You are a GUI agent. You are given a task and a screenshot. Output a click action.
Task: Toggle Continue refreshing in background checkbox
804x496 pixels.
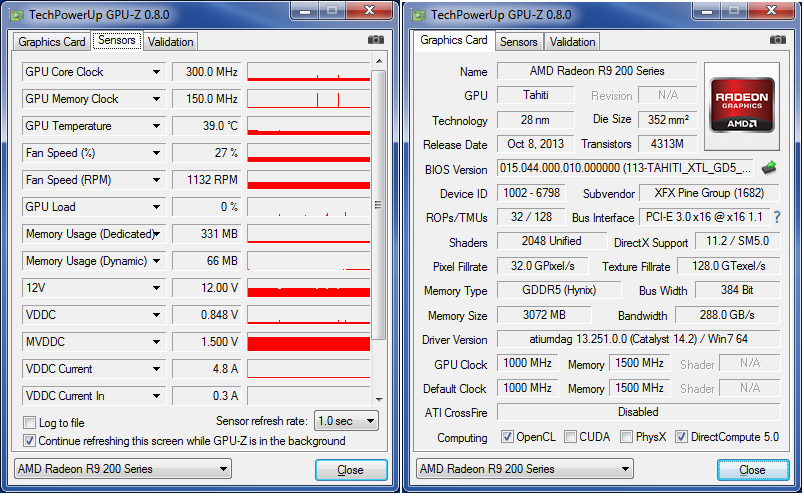coord(29,441)
